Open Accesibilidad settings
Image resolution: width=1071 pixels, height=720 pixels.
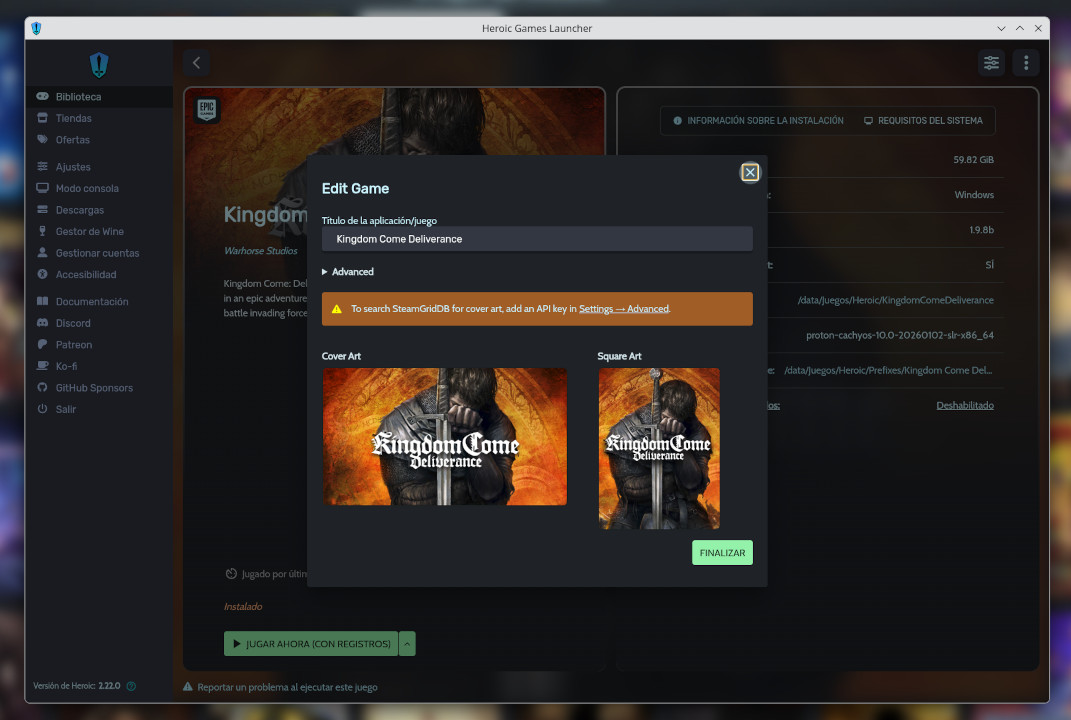(x=98, y=275)
